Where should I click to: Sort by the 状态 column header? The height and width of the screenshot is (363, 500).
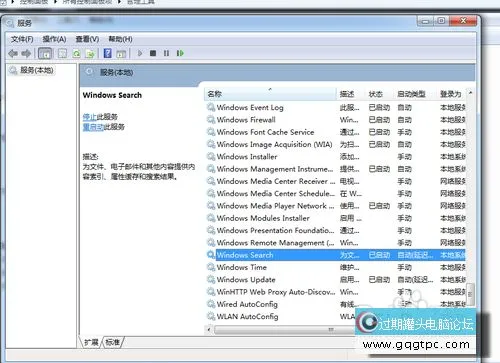pyautogui.click(x=380, y=94)
